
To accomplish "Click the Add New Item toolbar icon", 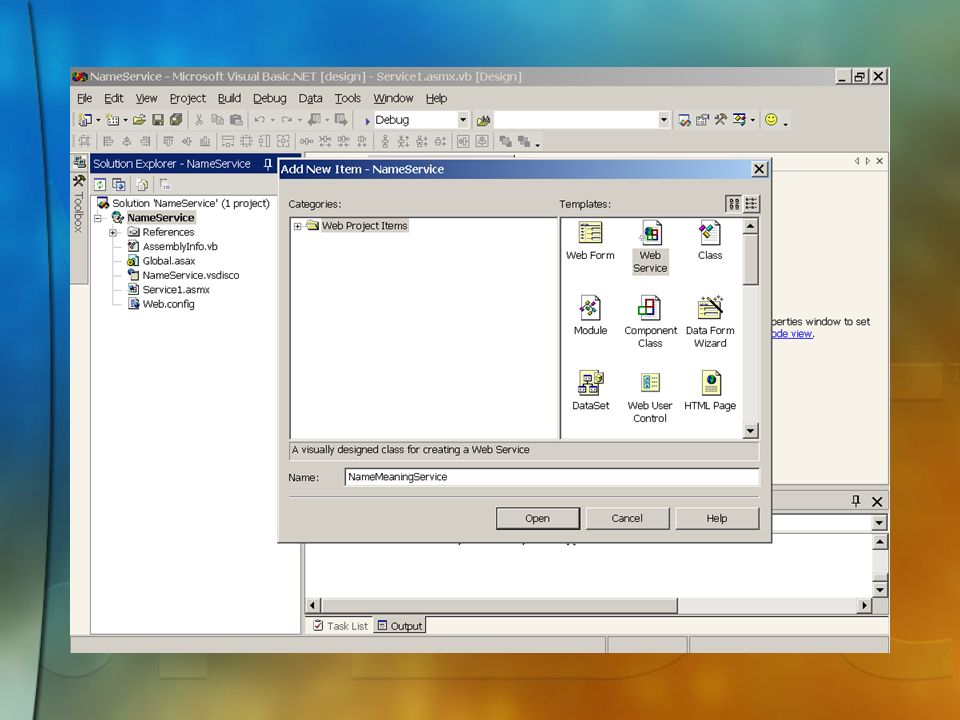I will coord(112,120).
